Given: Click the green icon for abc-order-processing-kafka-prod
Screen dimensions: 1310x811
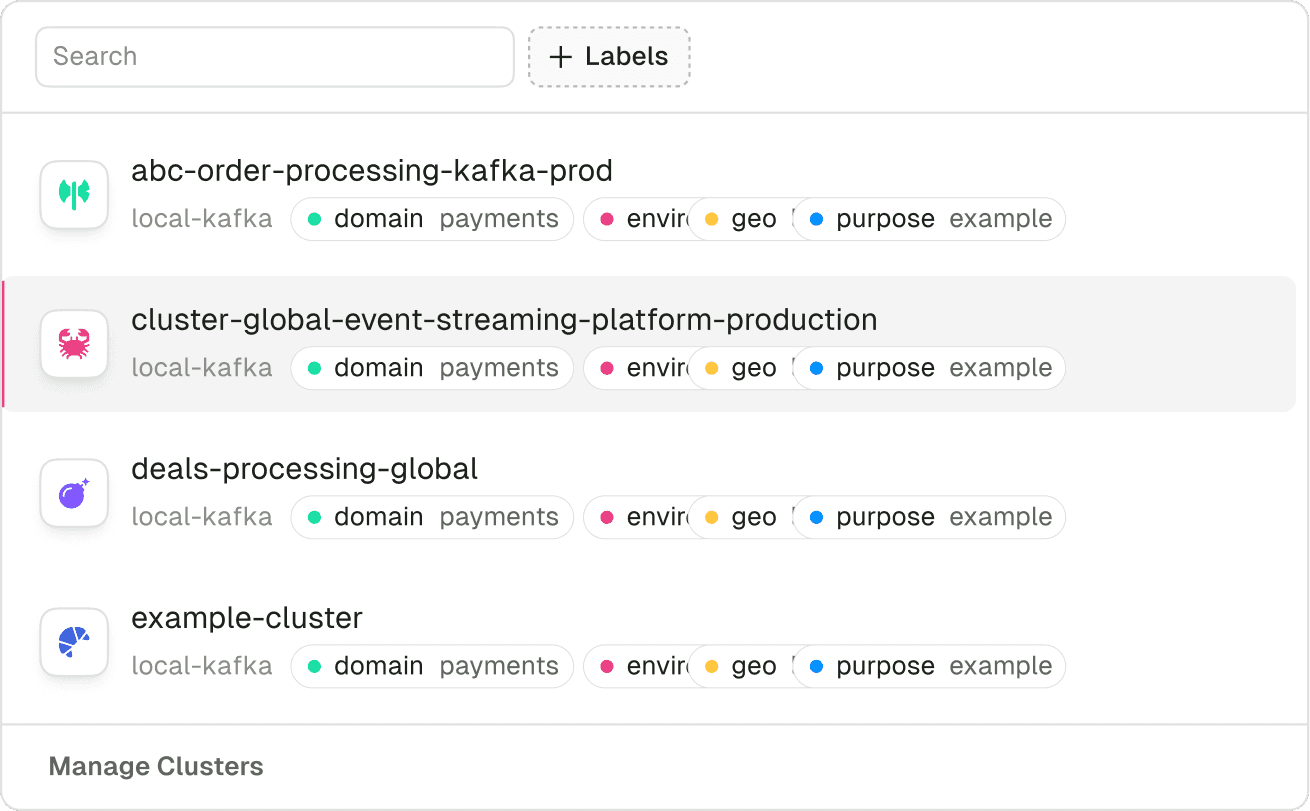Looking at the screenshot, I should 74,194.
